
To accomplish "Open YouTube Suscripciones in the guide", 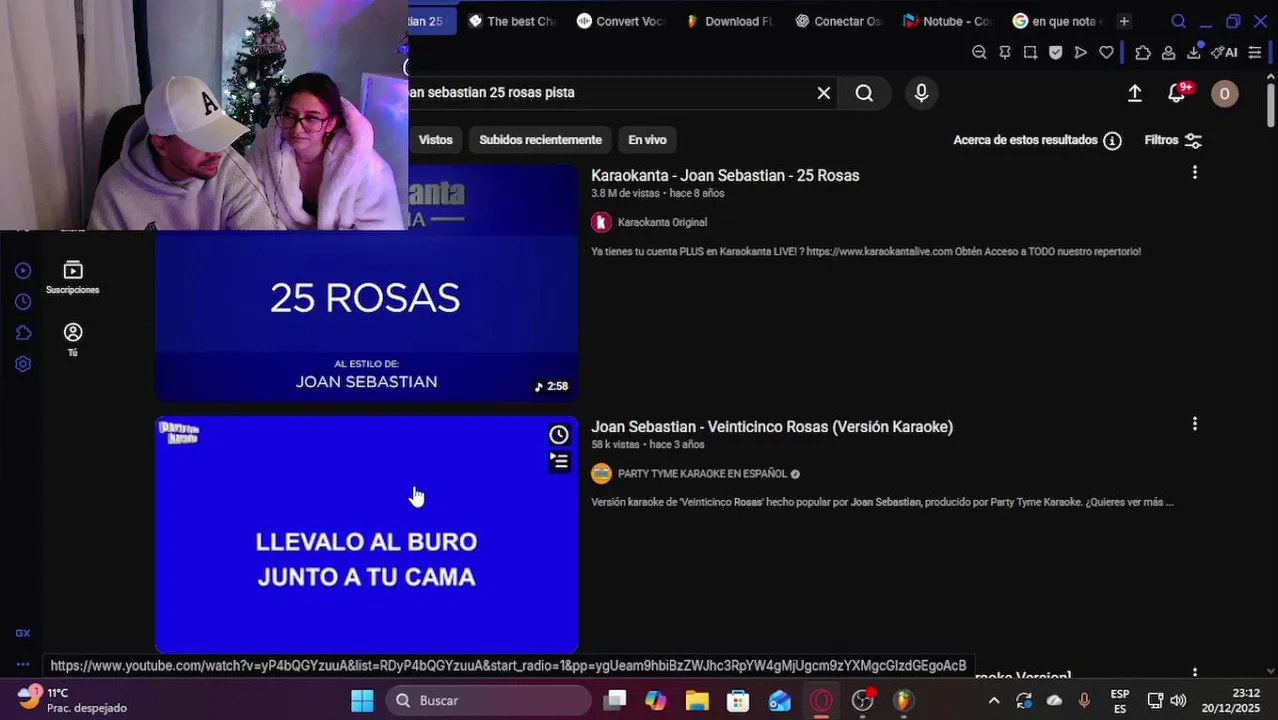I will [73, 277].
